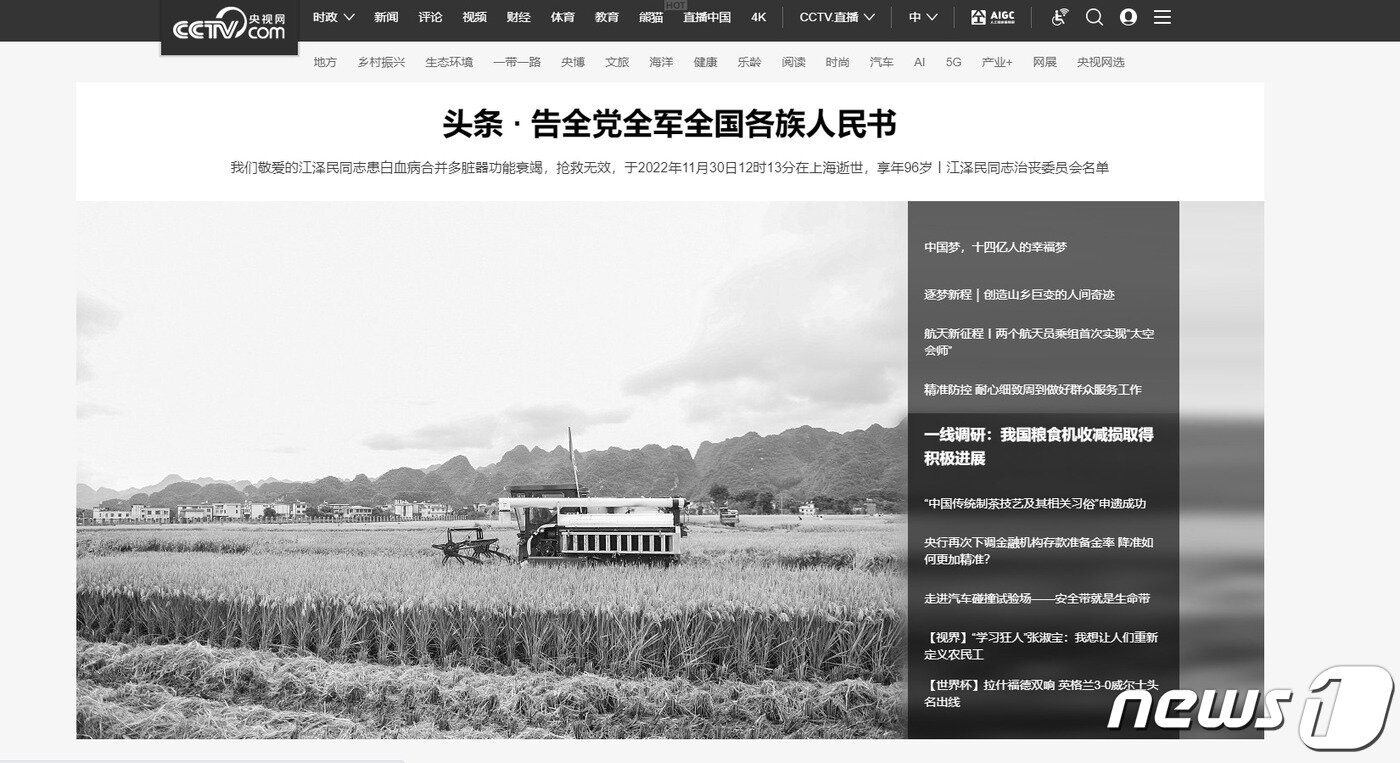Open 世界杯 拉什福德双响 story

[1041, 693]
